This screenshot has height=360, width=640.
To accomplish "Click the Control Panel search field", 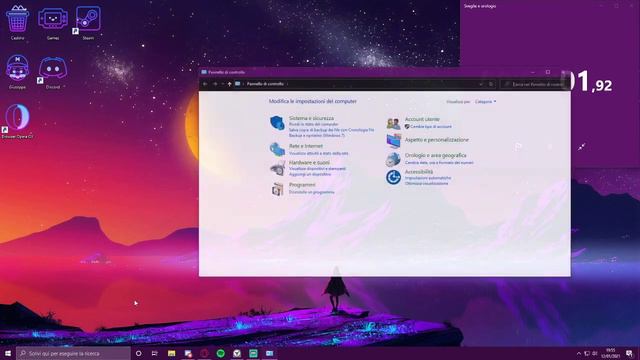I will tap(534, 84).
